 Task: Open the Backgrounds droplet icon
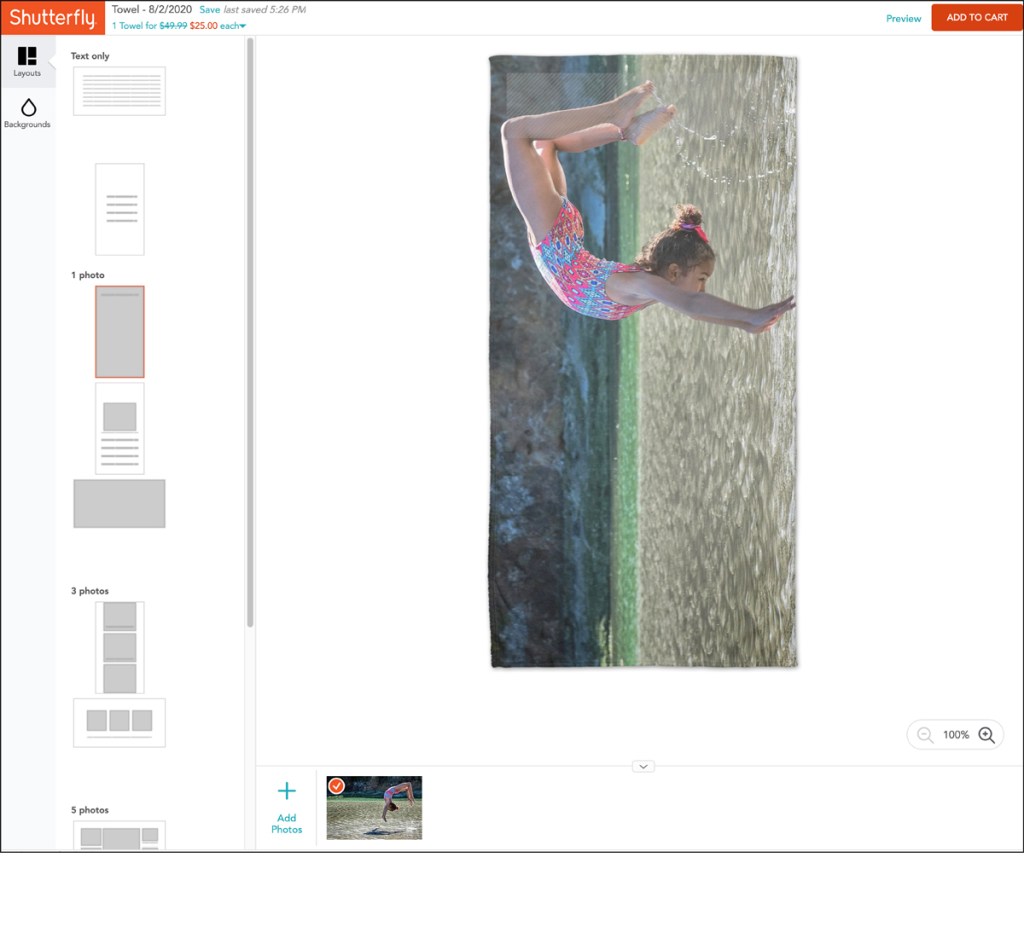pos(27,108)
